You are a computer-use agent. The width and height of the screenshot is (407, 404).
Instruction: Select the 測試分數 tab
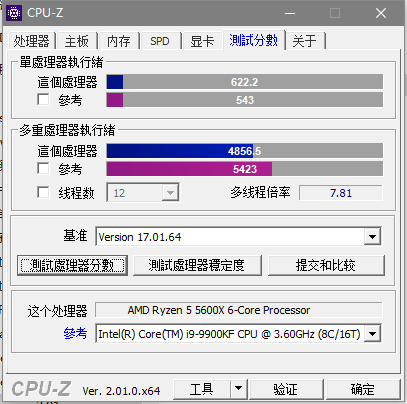[x=254, y=40]
